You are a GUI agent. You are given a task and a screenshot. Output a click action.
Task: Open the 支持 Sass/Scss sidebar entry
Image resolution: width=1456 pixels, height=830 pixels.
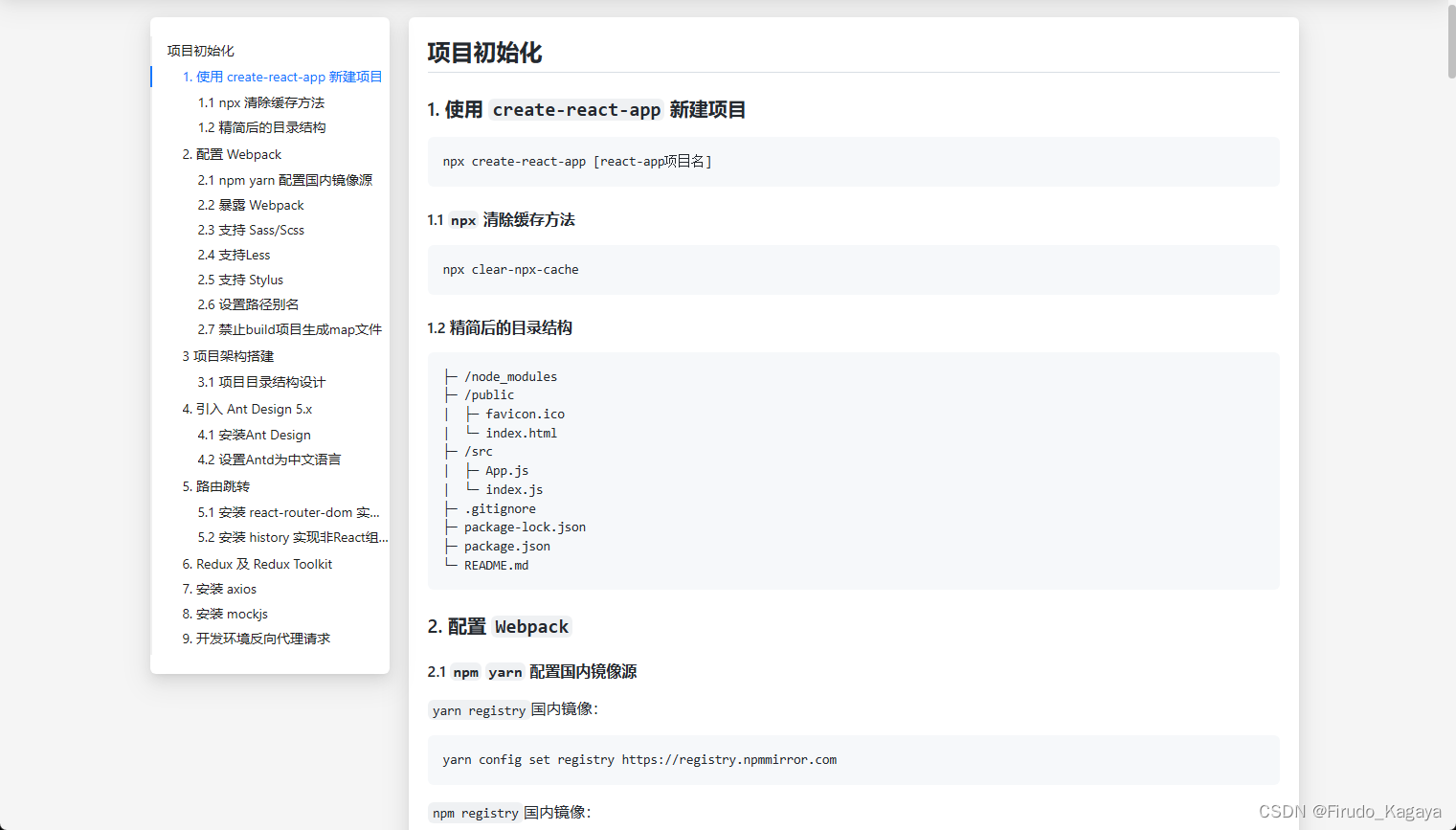[250, 230]
